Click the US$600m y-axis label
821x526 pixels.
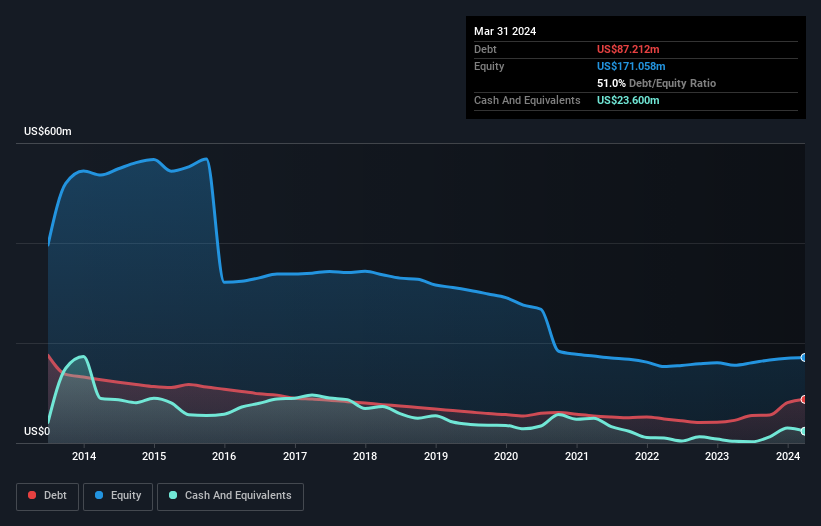(48, 131)
